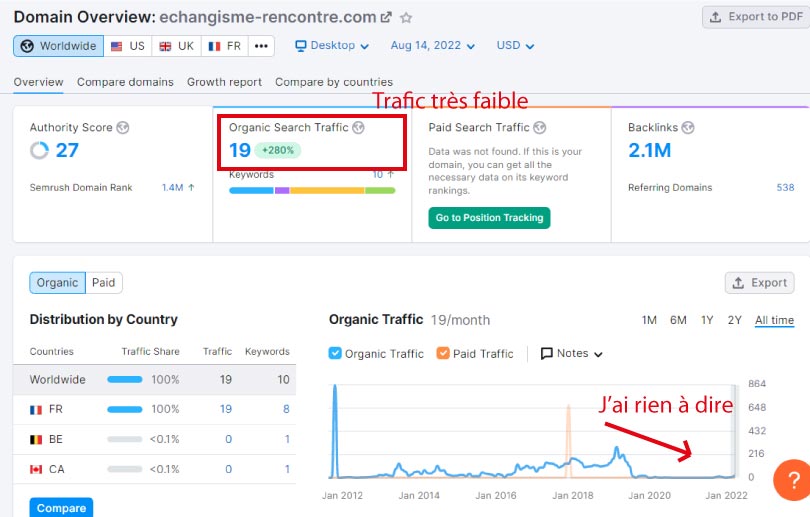Click globe icon beside Paid Search Traffic

[539, 127]
